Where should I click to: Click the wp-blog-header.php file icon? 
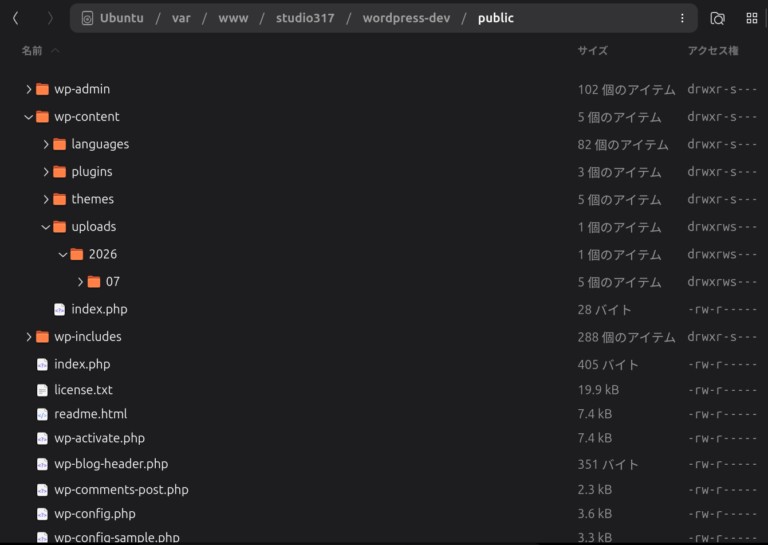click(43, 464)
